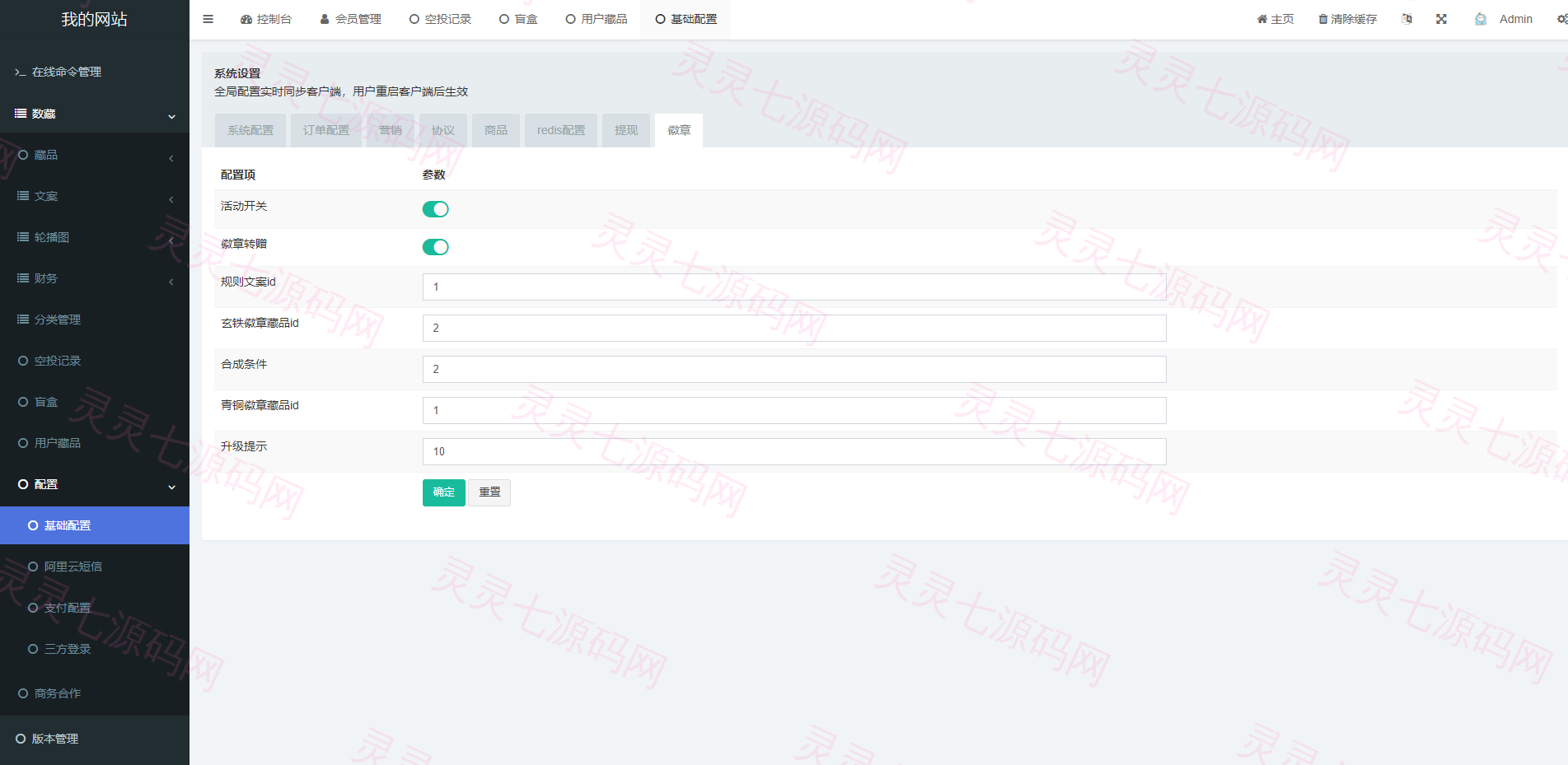The image size is (1568, 765).
Task: Switch to the 系统配置 settings tab
Action: pyautogui.click(x=250, y=130)
